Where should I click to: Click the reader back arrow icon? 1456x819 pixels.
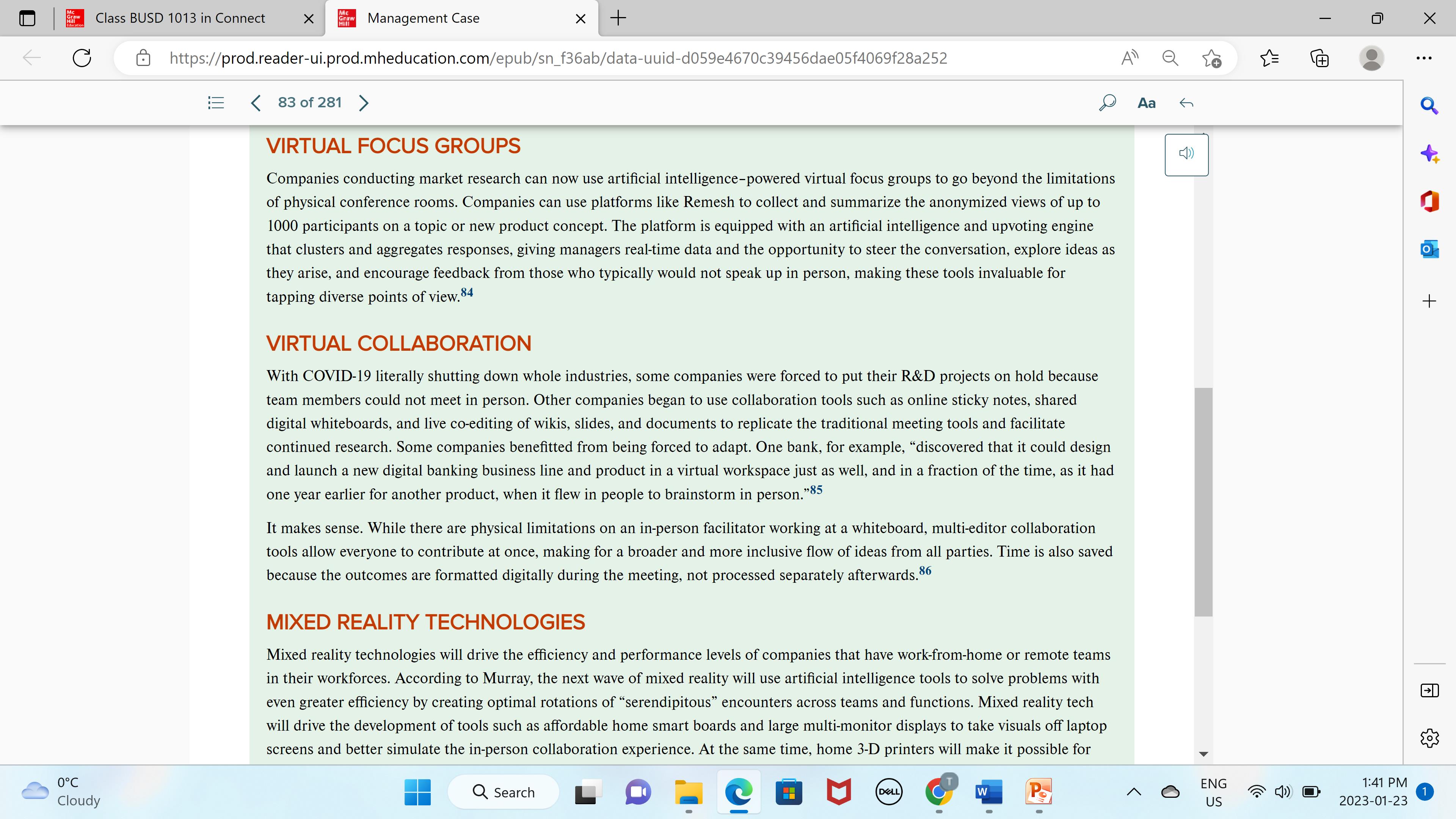[1186, 103]
